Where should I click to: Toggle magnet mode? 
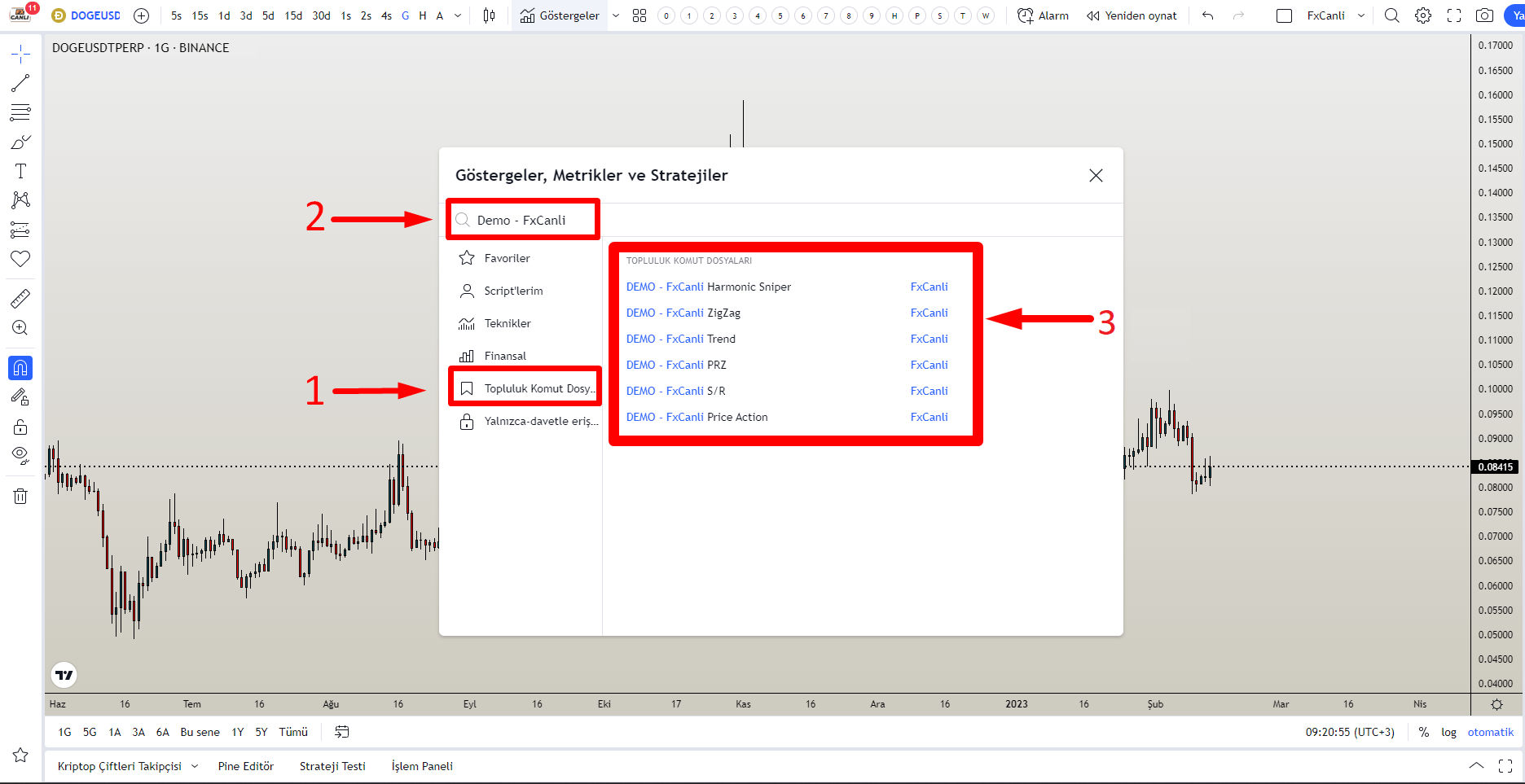click(20, 368)
